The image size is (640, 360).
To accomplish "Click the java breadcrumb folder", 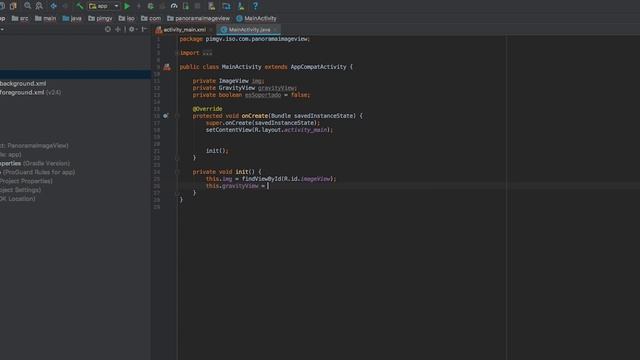I will tap(72, 18).
